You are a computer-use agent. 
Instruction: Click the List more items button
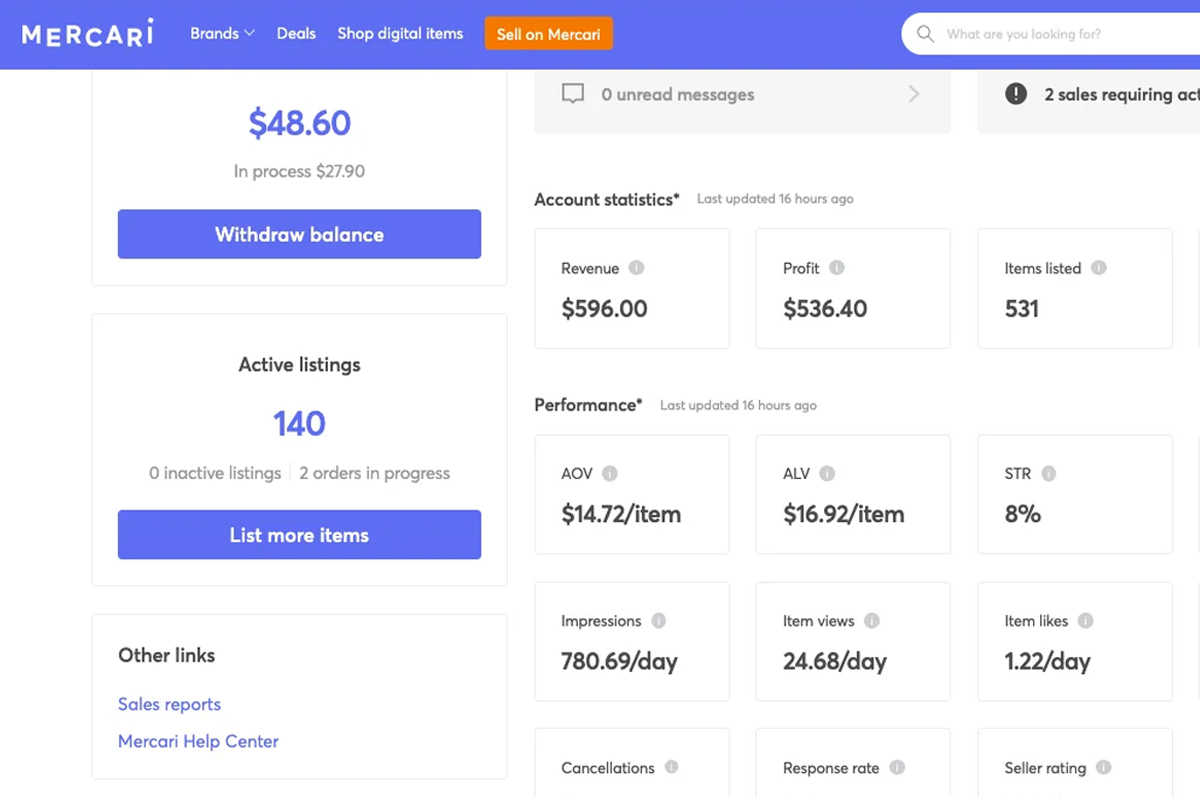click(299, 535)
